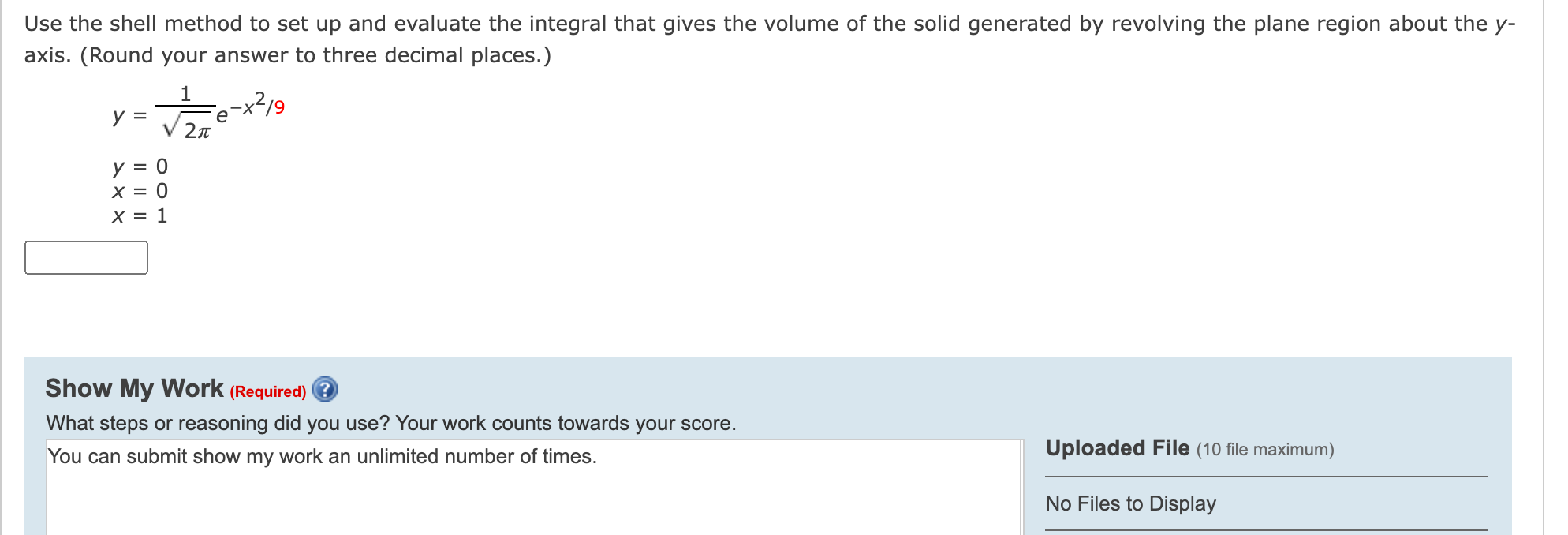1568x535 pixels.
Task: Click the placeholder text about unlimited submissions
Action: tap(322, 455)
